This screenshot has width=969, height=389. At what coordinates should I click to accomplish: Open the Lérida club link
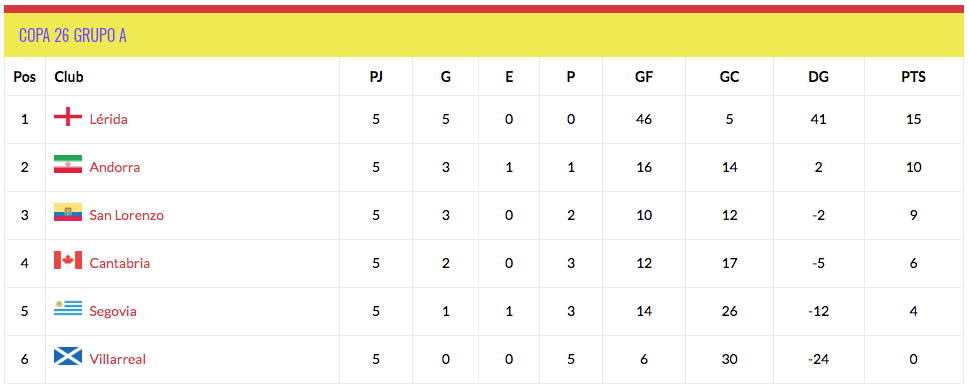coord(109,119)
